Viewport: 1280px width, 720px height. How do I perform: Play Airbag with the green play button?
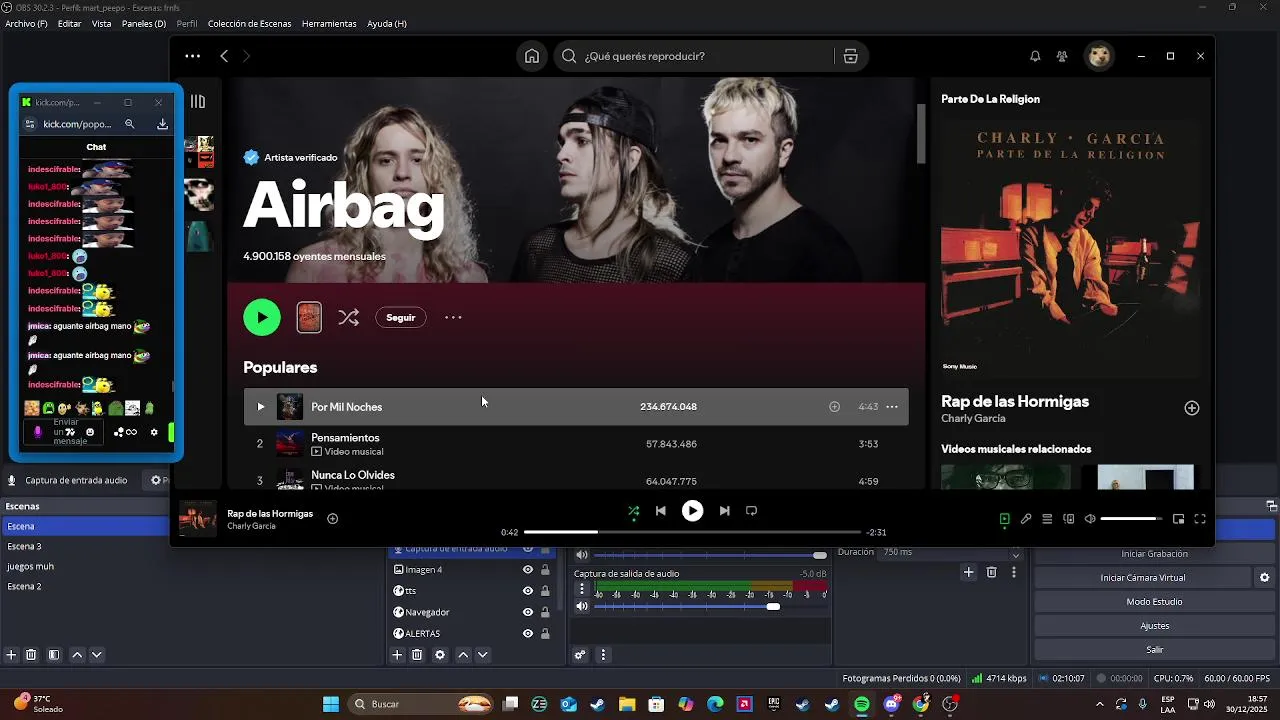click(262, 317)
